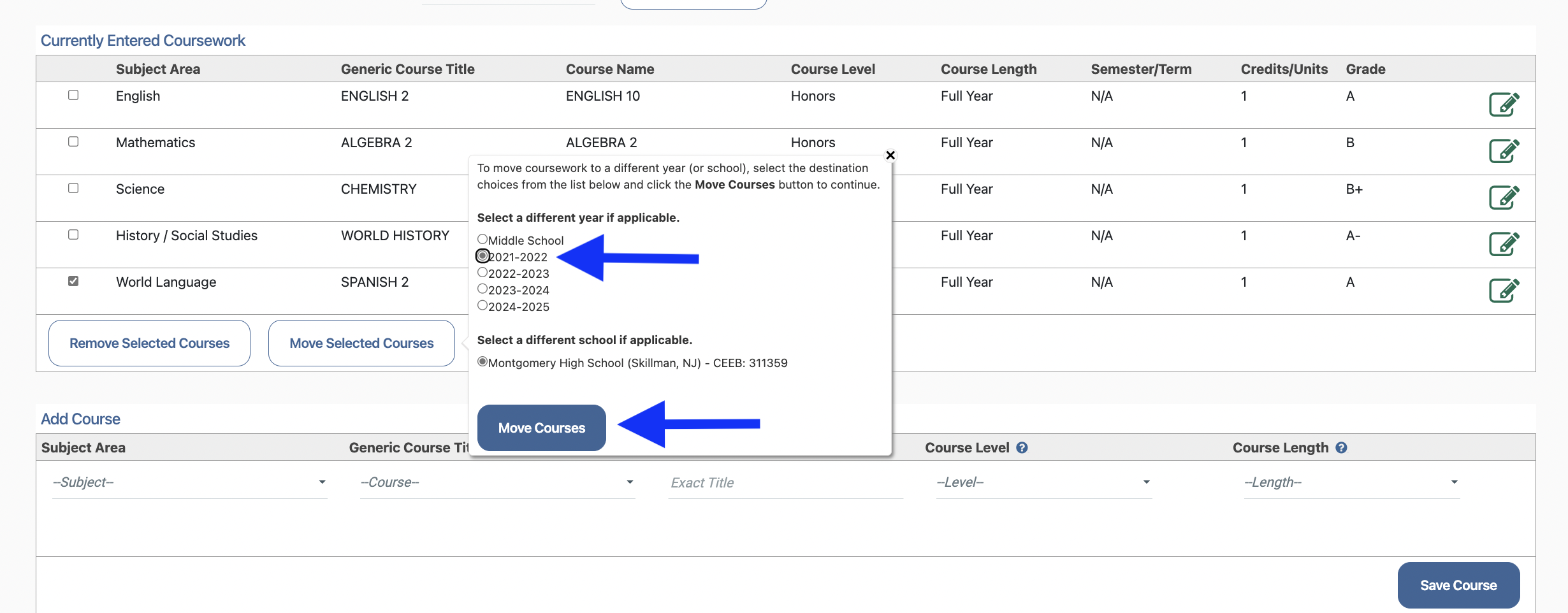The image size is (1568, 613).
Task: Select the 2022-2023 year radio button
Action: point(483,273)
